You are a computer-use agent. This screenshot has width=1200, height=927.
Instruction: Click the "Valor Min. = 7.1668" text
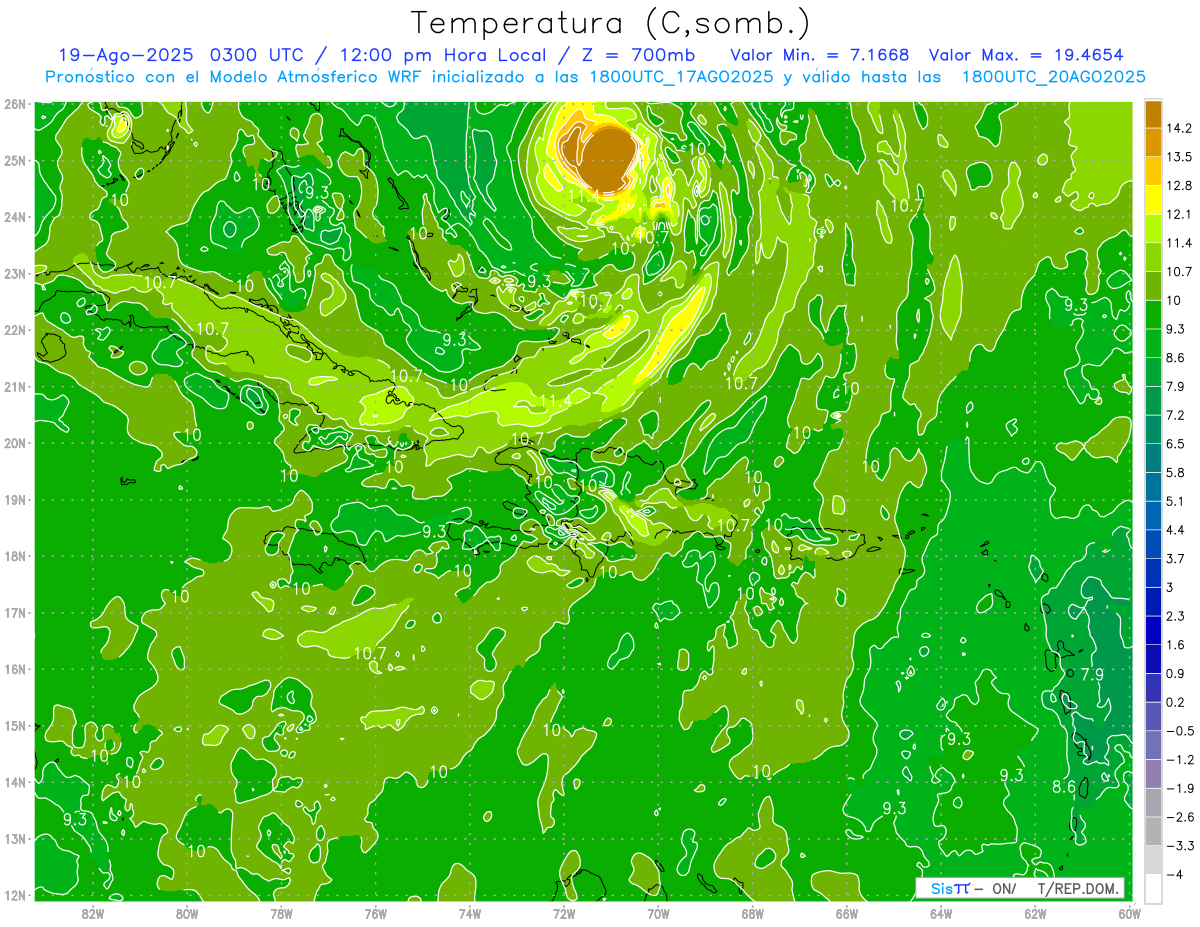point(819,54)
